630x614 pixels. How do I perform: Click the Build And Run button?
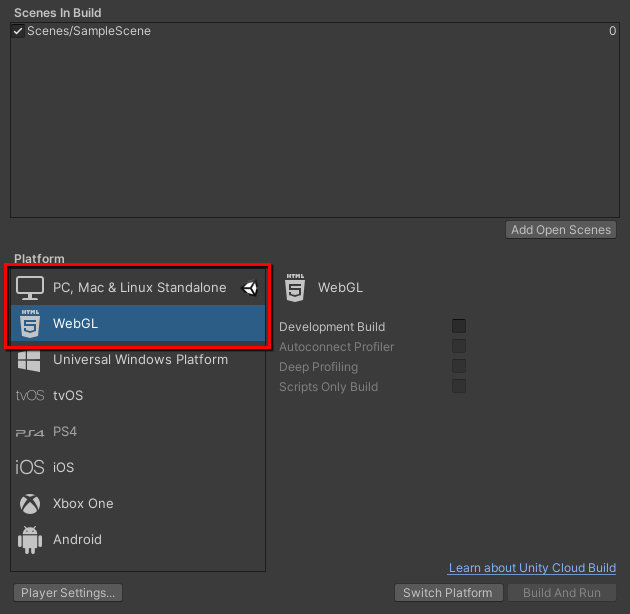[562, 593]
